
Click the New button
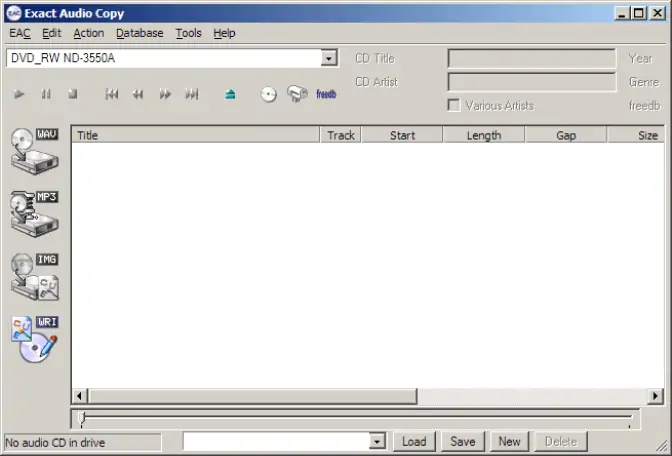coord(509,441)
